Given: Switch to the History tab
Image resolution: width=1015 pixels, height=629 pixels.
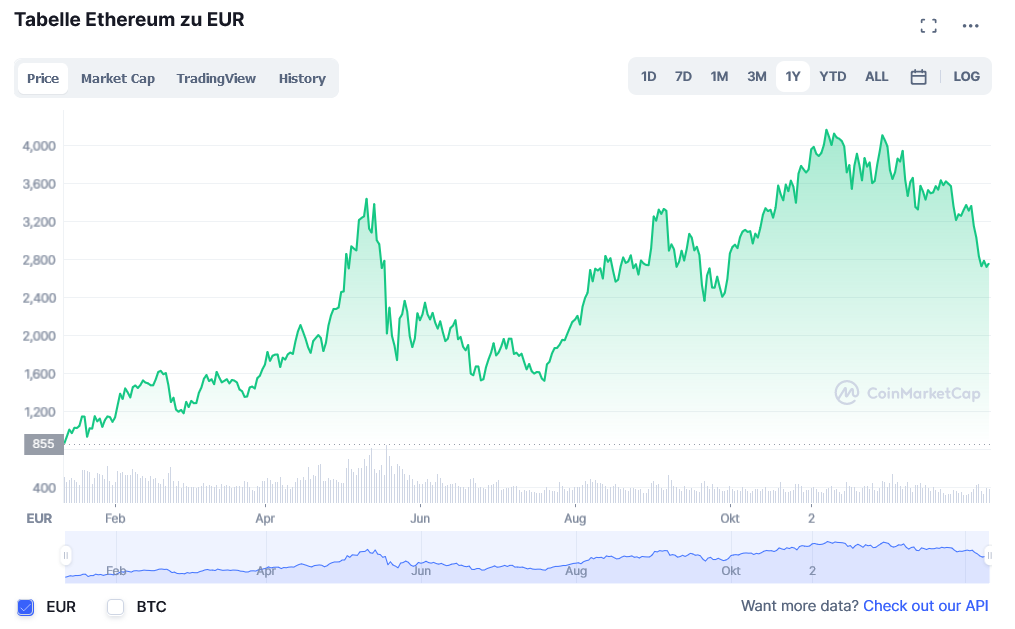Looking at the screenshot, I should point(302,78).
